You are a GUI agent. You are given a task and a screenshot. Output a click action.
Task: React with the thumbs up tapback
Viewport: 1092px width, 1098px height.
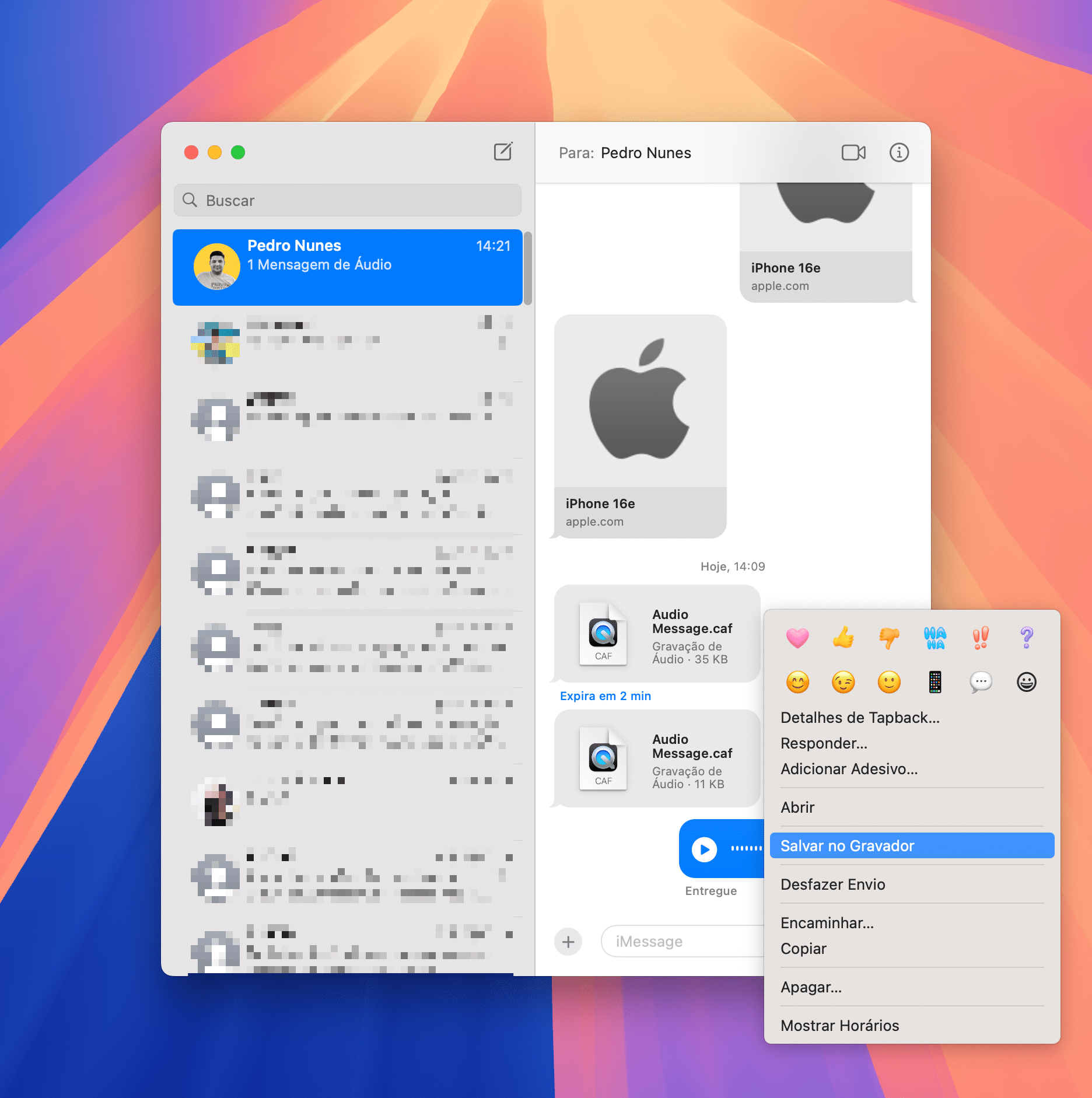[843, 637]
